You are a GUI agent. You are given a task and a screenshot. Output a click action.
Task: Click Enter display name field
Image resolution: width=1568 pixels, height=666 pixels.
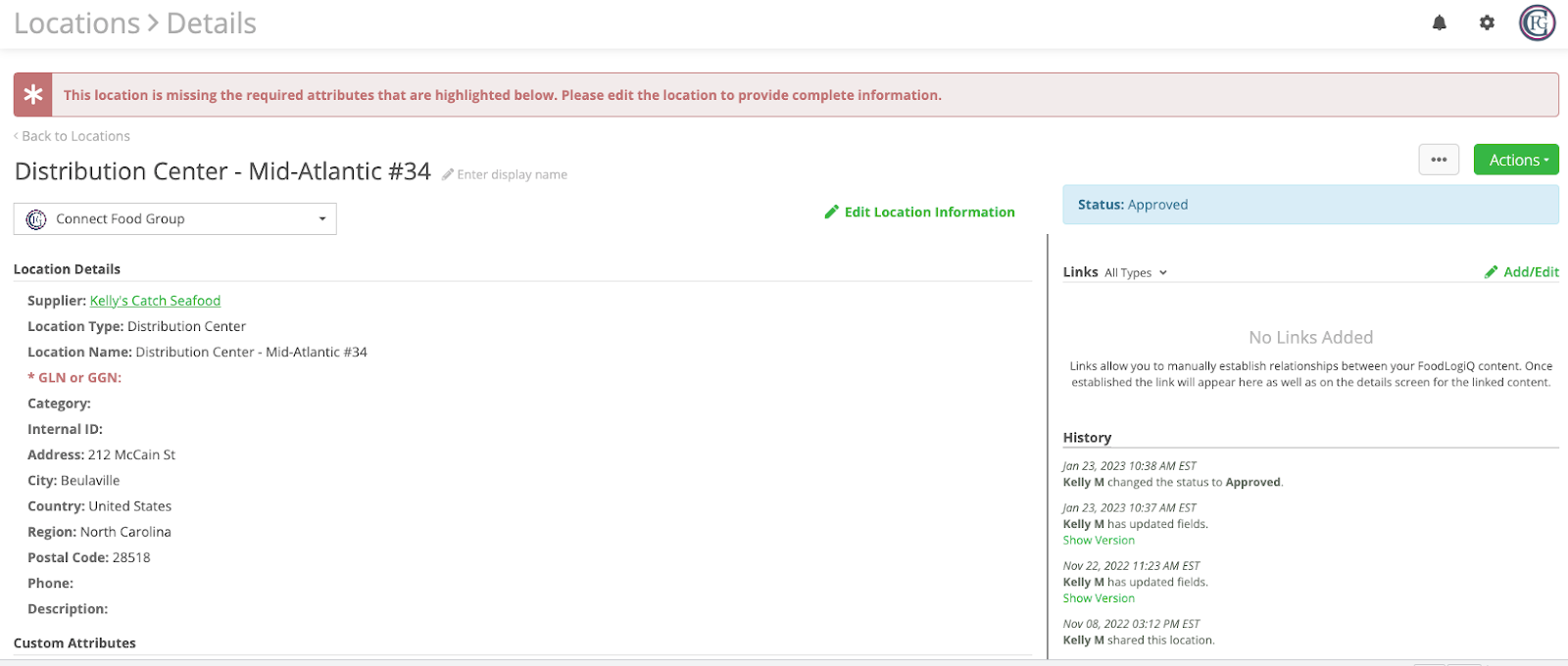(512, 174)
